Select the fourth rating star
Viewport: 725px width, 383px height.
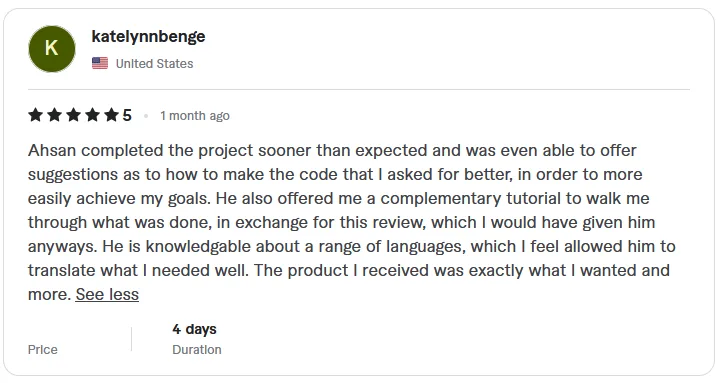point(92,115)
